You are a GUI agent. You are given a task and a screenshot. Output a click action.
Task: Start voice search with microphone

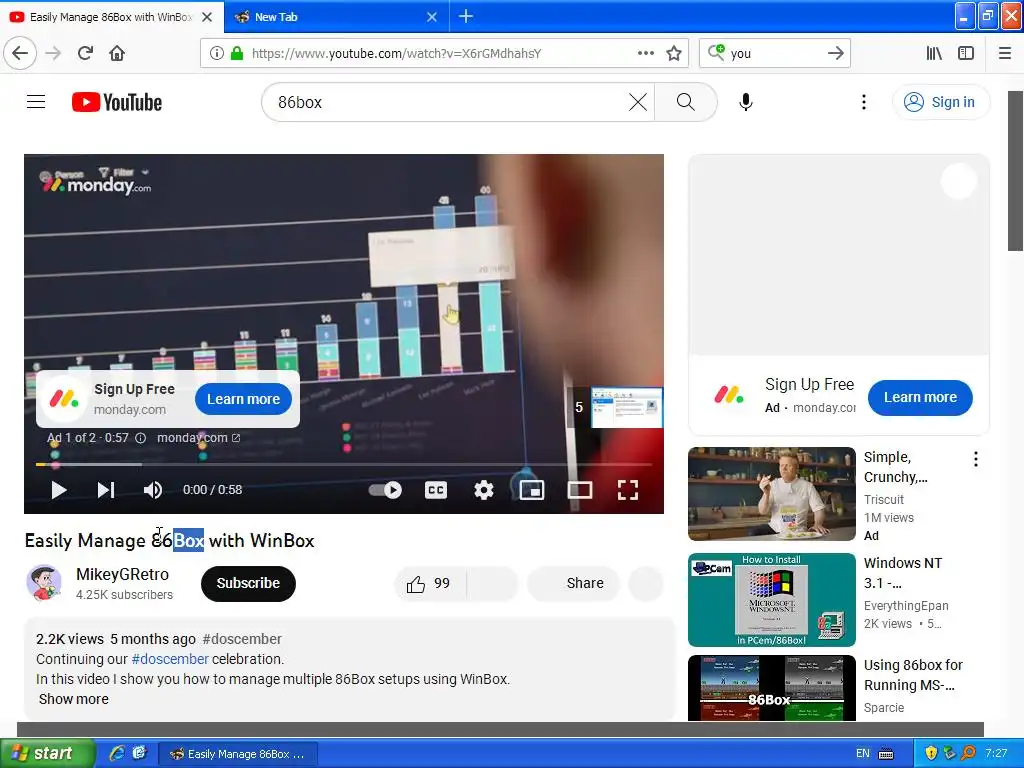tap(746, 103)
